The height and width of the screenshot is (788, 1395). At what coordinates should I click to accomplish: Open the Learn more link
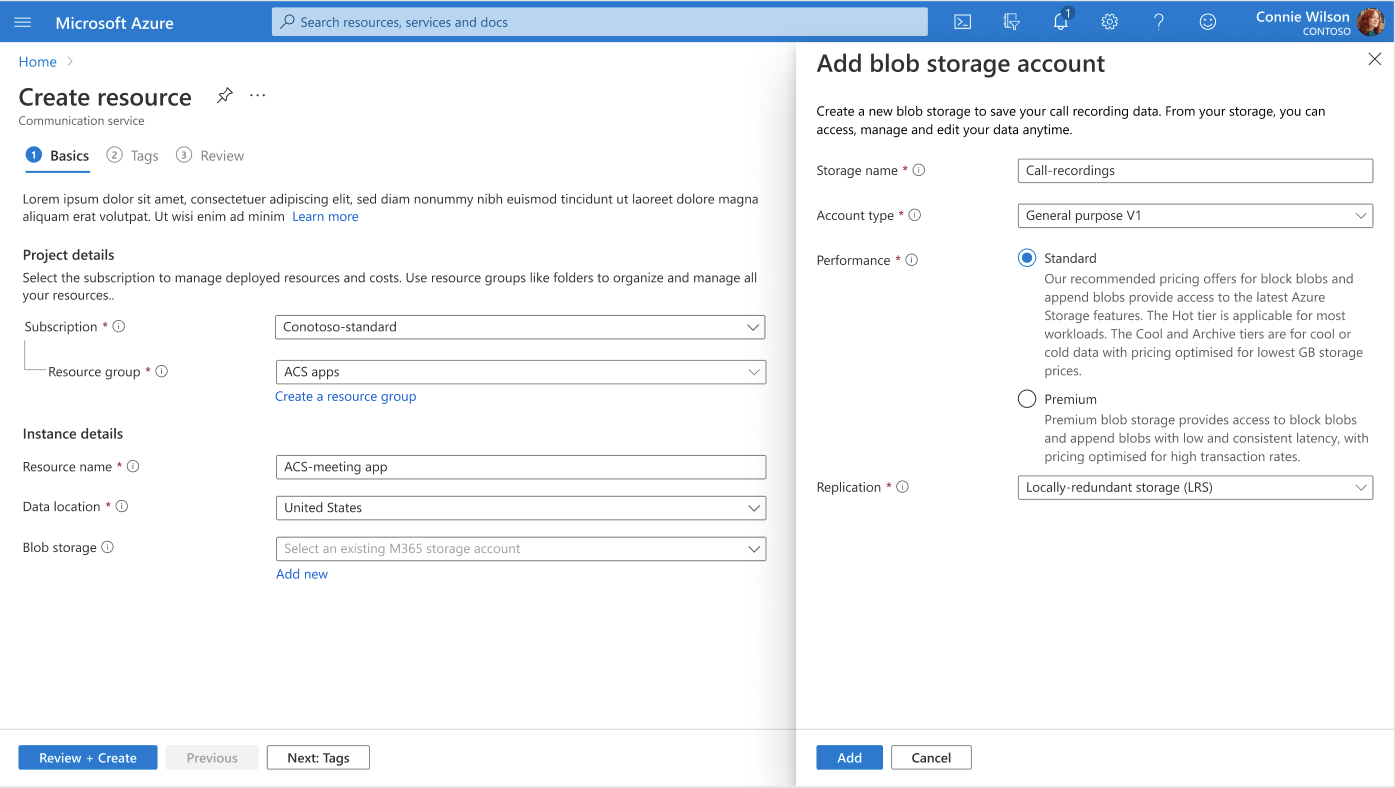click(325, 217)
